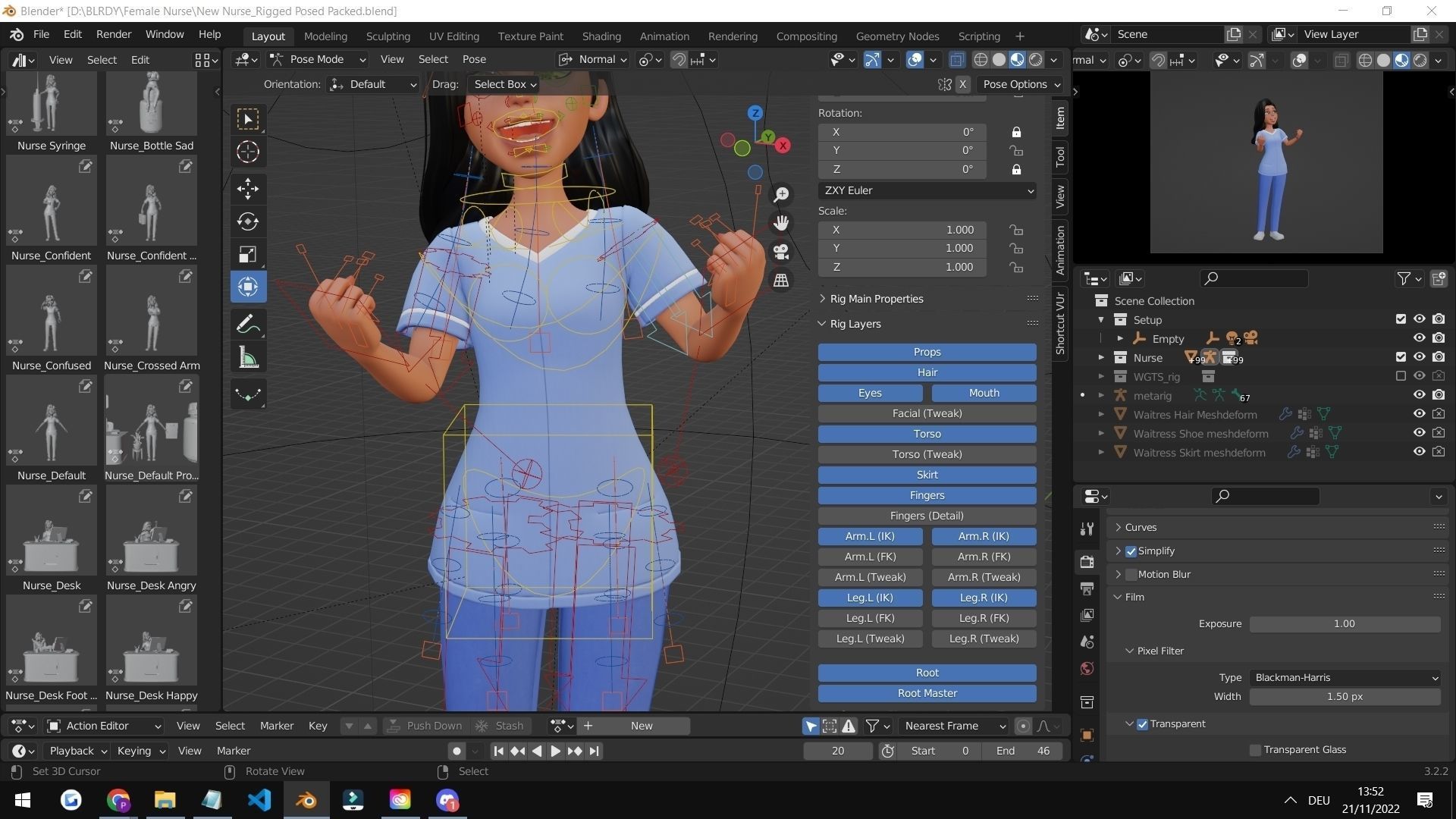The height and width of the screenshot is (819, 1456).
Task: Expand the Nurse collection in outliner
Action: 1102,357
